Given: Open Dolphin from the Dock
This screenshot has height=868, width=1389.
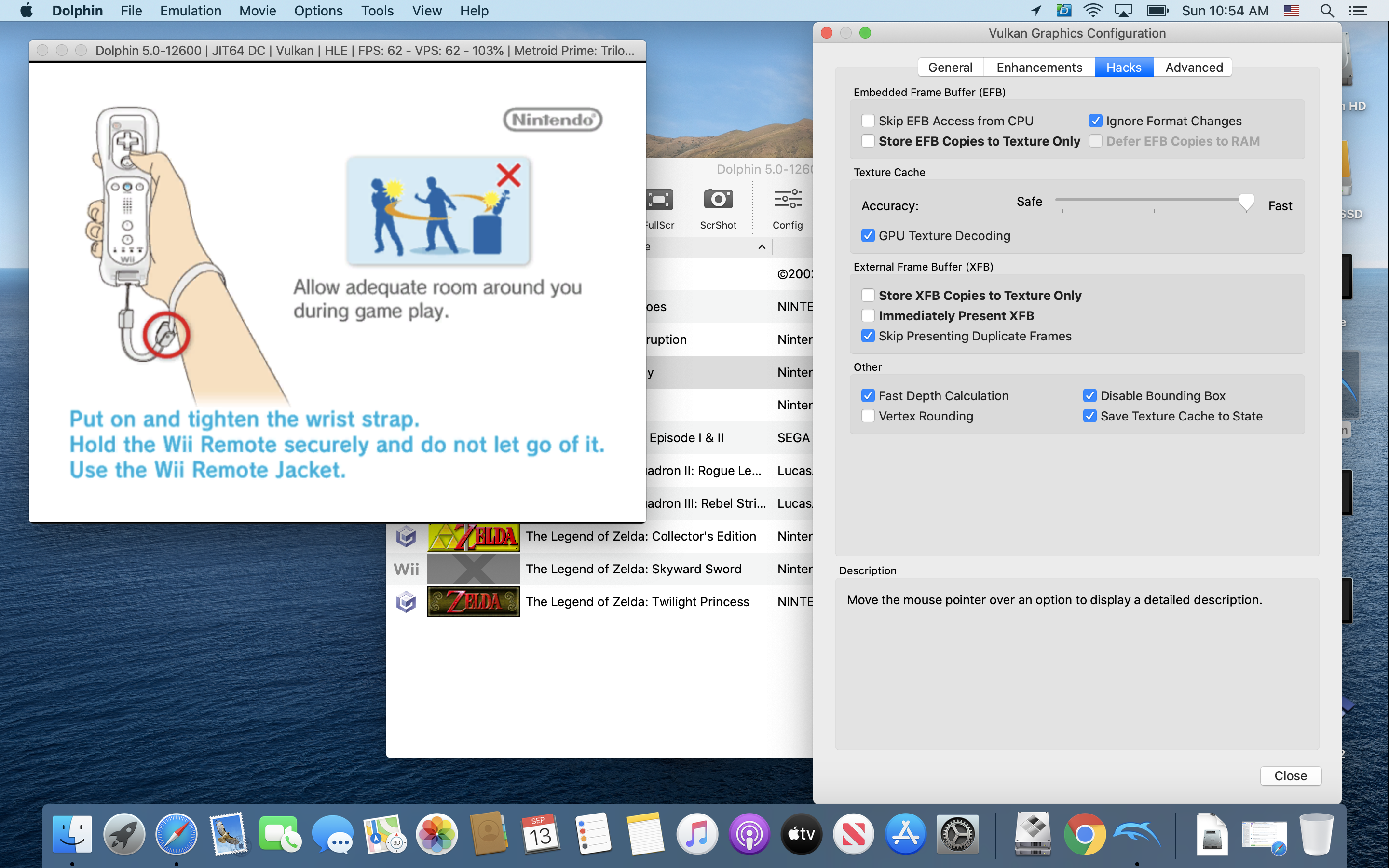Looking at the screenshot, I should 1135,834.
